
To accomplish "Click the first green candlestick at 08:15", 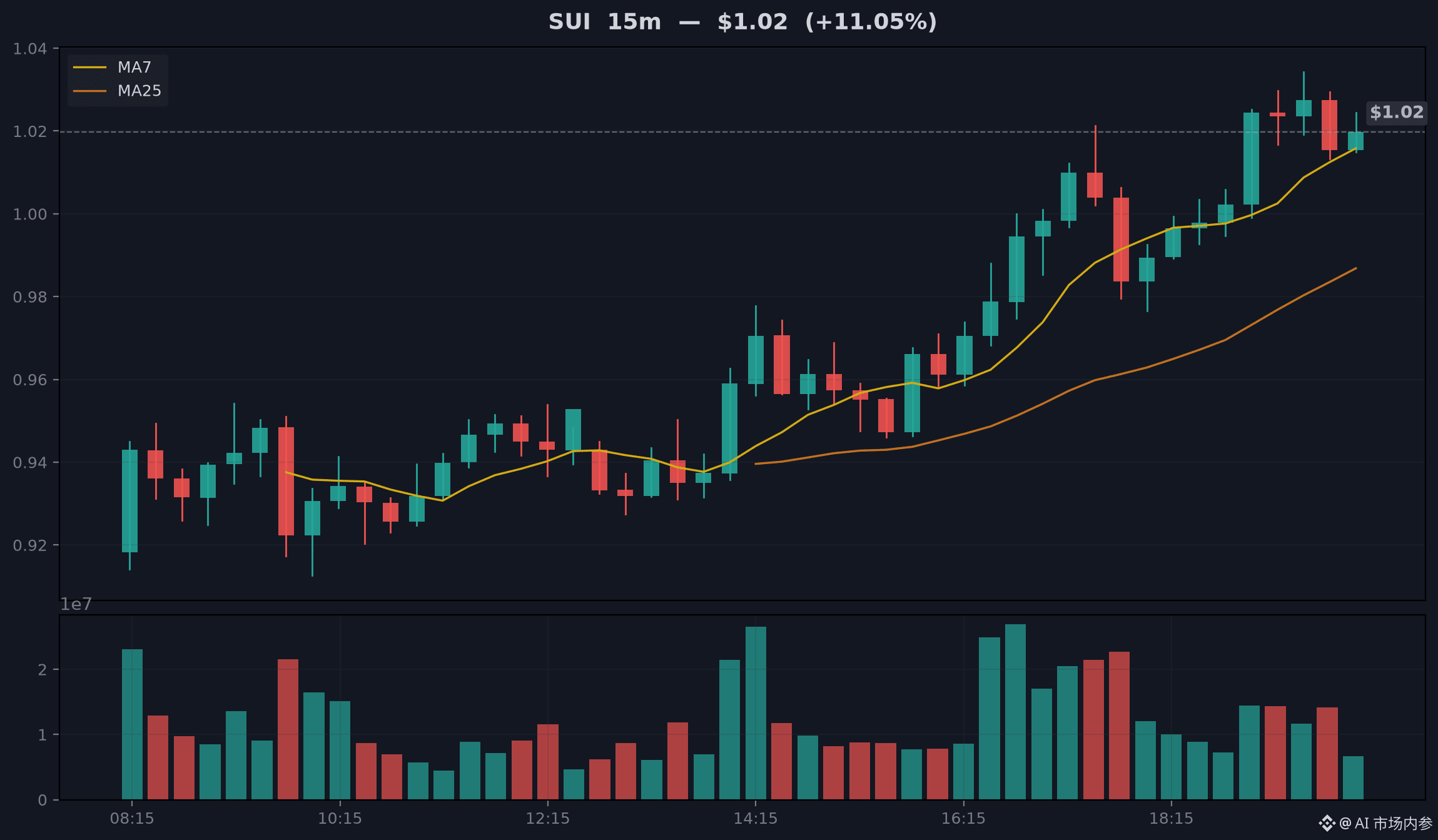I will [129, 500].
